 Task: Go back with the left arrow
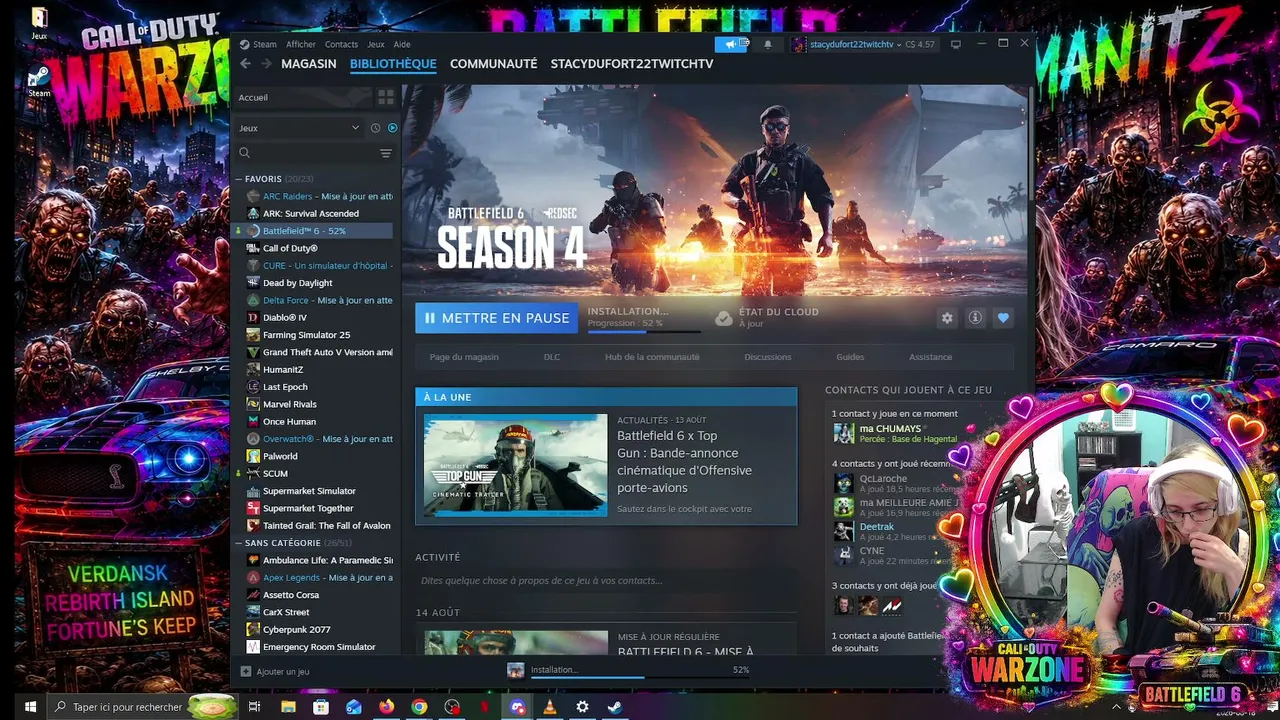point(245,63)
